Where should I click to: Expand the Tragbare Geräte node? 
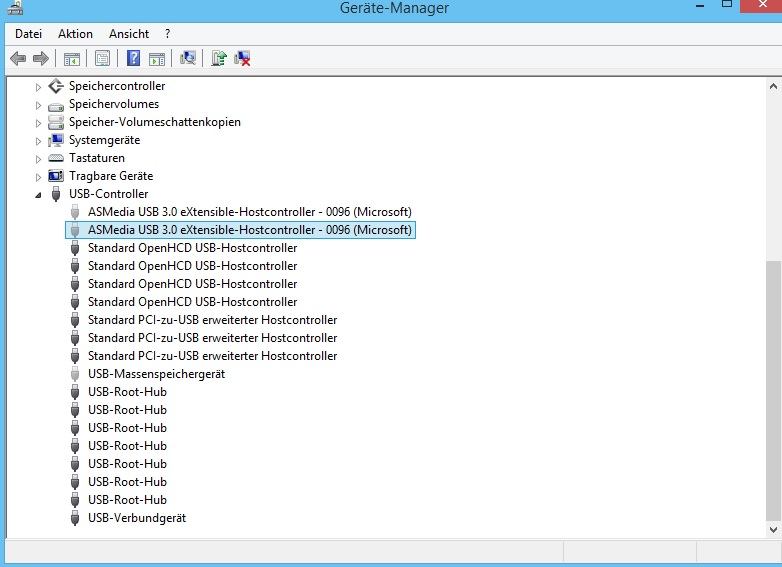pyautogui.click(x=38, y=177)
